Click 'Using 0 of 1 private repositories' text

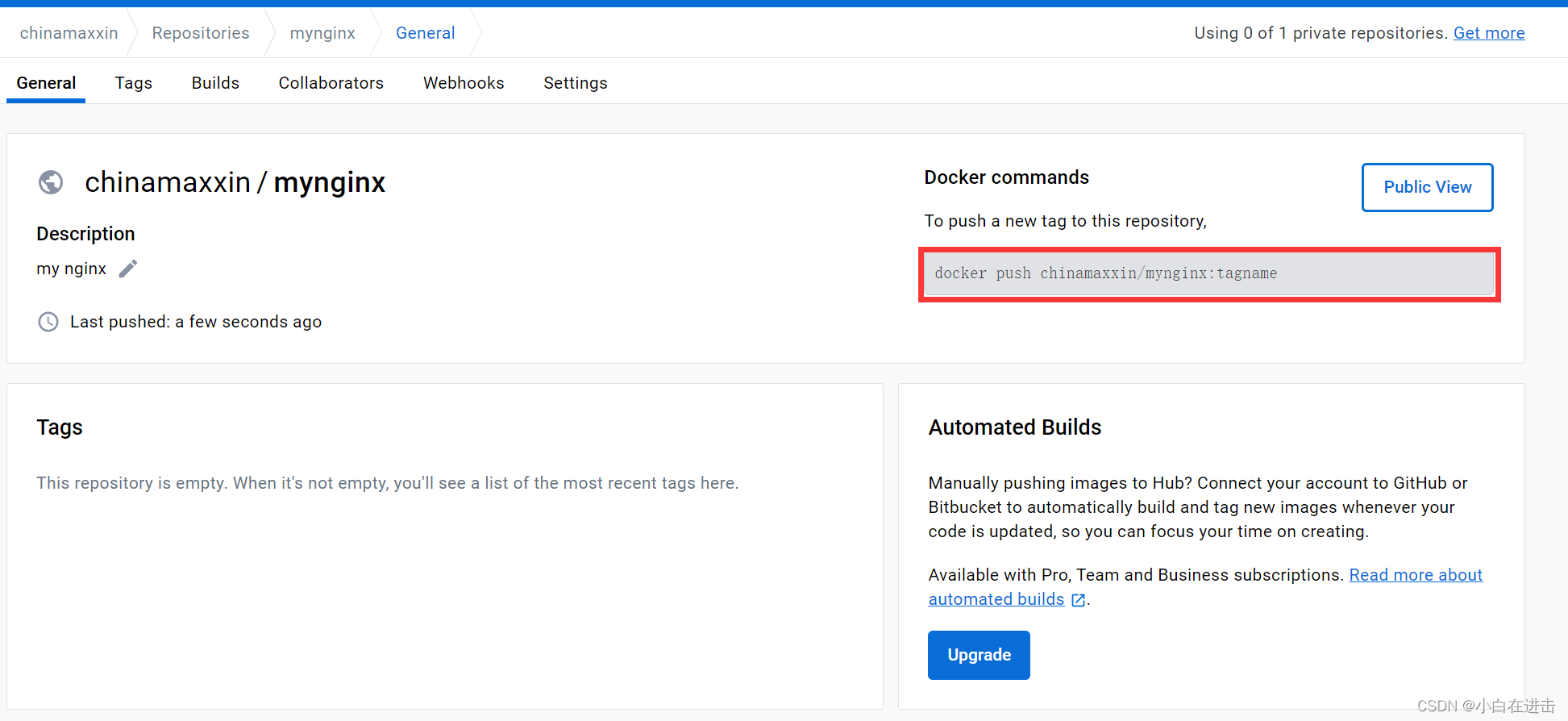click(x=1321, y=33)
